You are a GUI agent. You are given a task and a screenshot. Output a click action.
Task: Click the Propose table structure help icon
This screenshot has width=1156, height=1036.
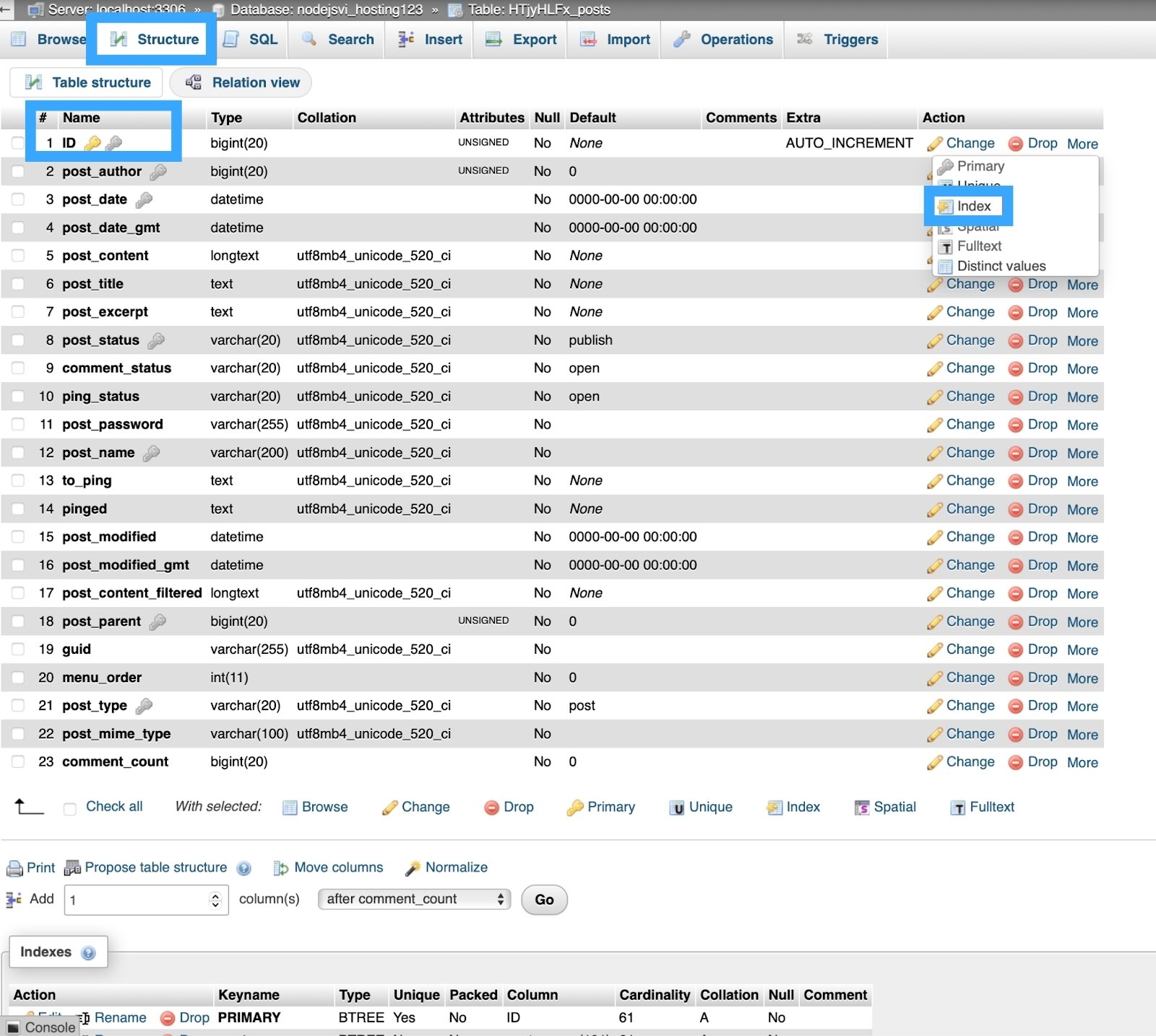point(244,868)
